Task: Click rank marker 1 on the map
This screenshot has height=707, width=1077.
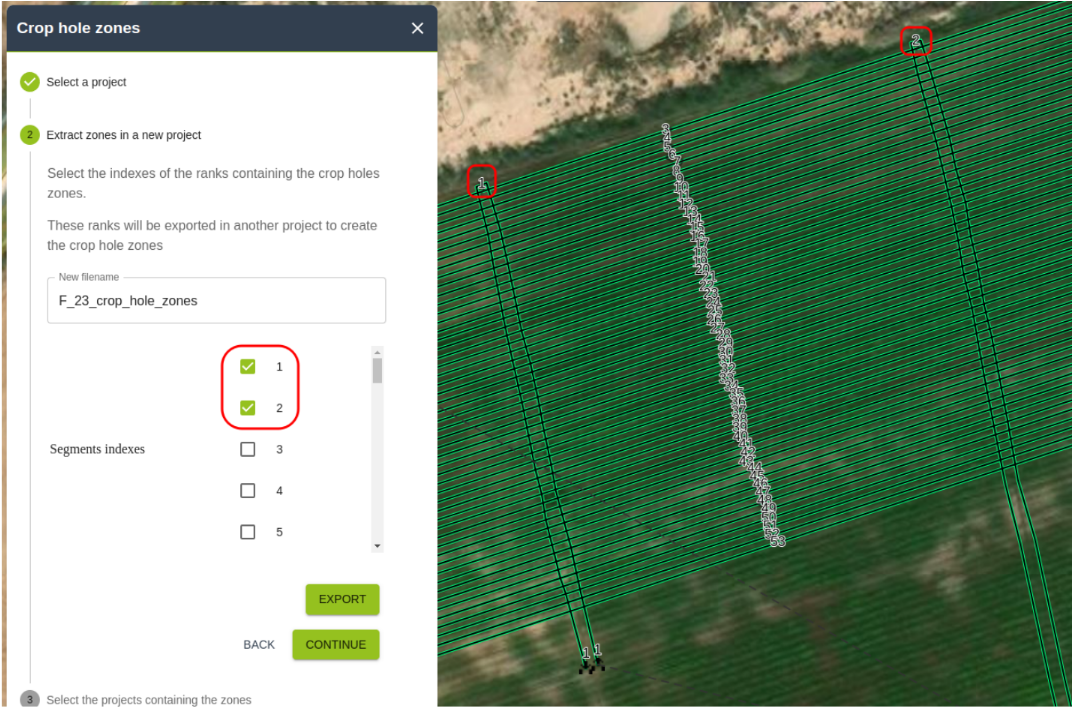Action: tap(482, 182)
